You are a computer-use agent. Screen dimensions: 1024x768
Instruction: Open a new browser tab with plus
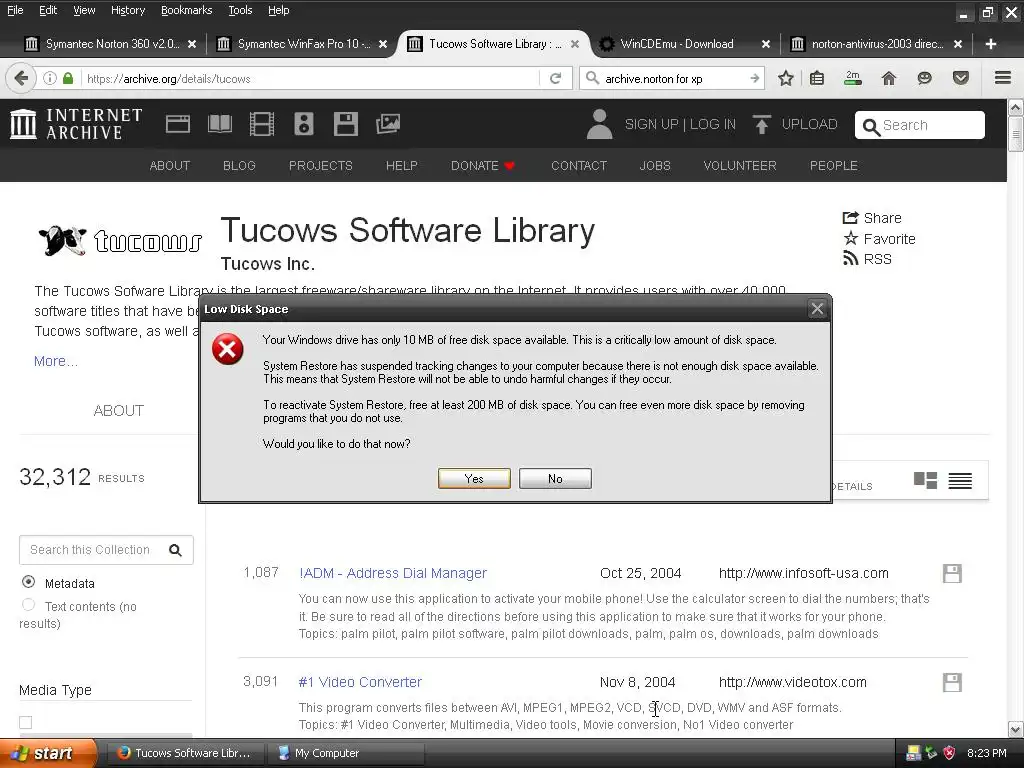pyautogui.click(x=991, y=44)
